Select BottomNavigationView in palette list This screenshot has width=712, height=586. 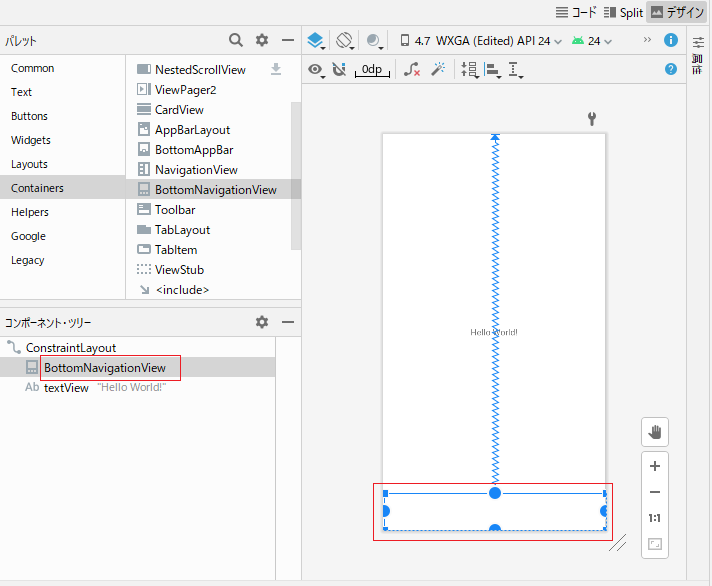click(x=213, y=190)
